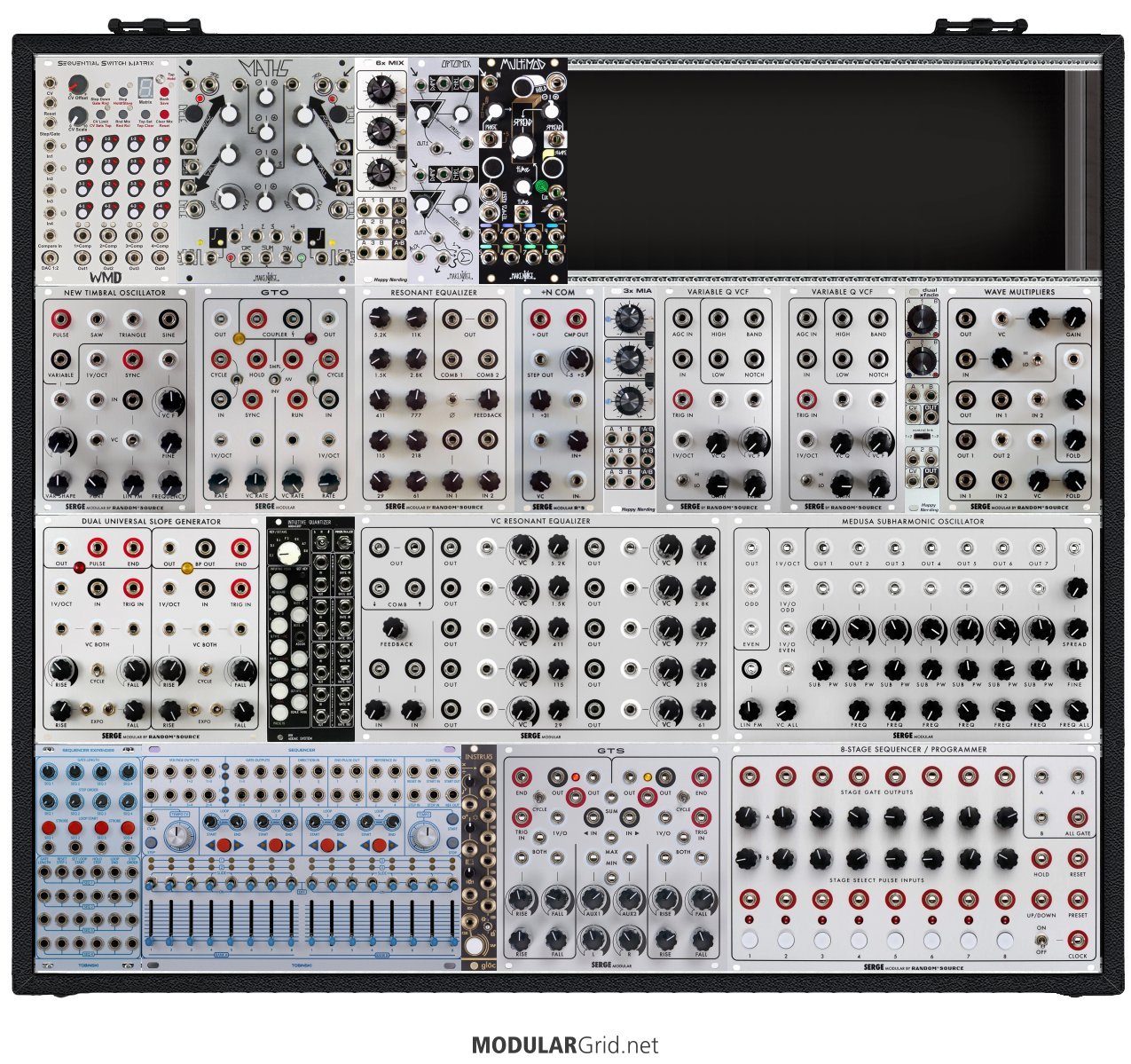Click the Notch output on first Variable Q VCF
1131x1064 pixels.
pyautogui.click(x=754, y=359)
